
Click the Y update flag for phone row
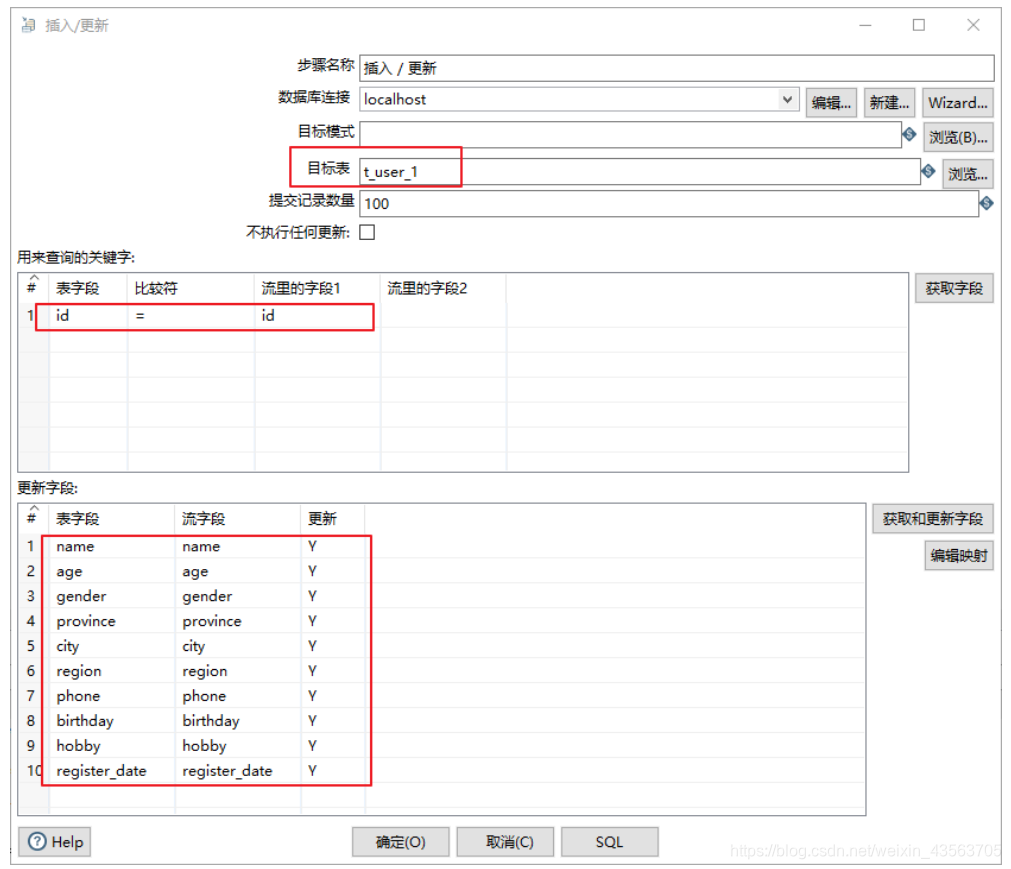point(333,696)
